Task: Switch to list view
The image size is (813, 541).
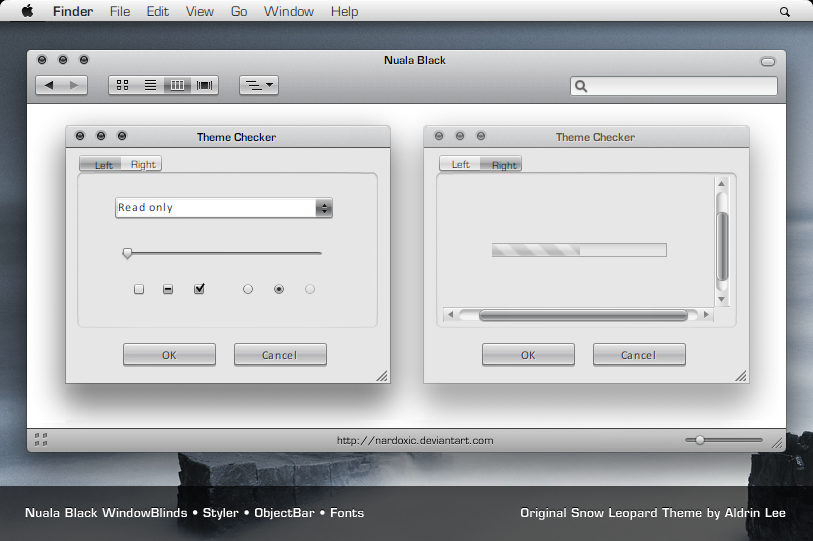Action: coord(150,85)
